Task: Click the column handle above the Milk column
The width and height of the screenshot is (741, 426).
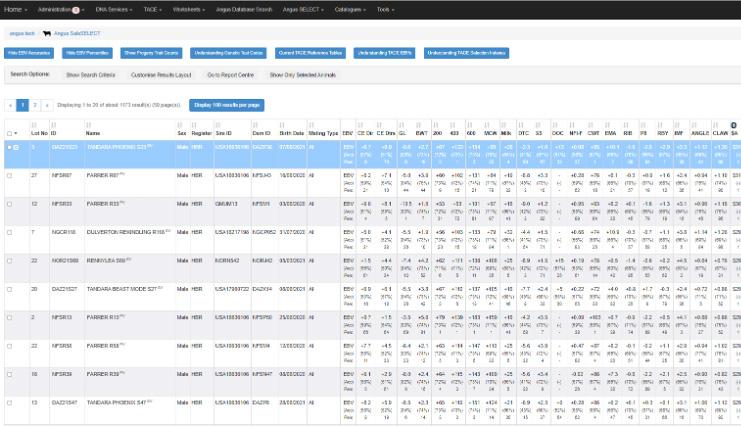Action: 503,125
